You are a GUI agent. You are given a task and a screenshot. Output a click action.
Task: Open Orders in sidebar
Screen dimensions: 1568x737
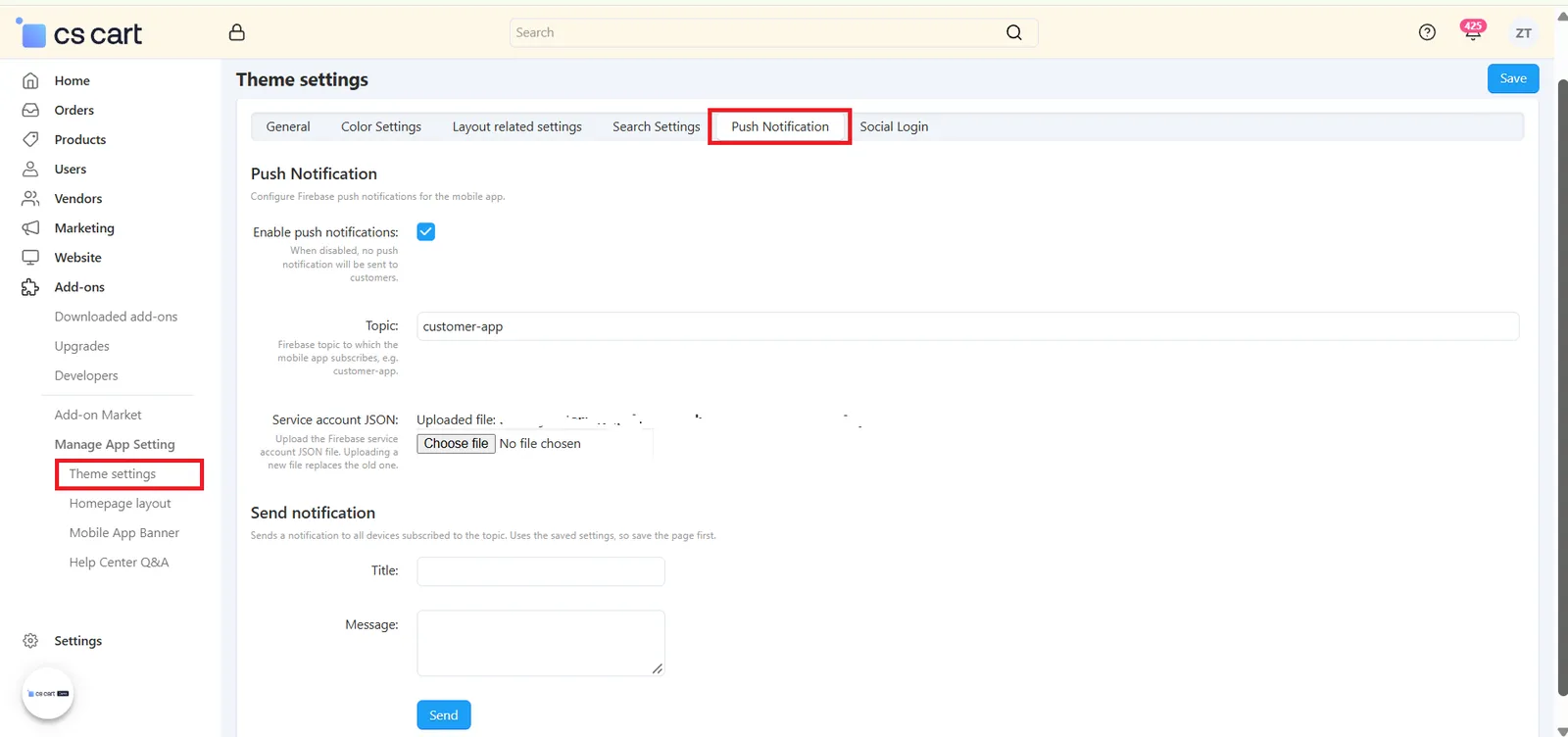coord(74,110)
